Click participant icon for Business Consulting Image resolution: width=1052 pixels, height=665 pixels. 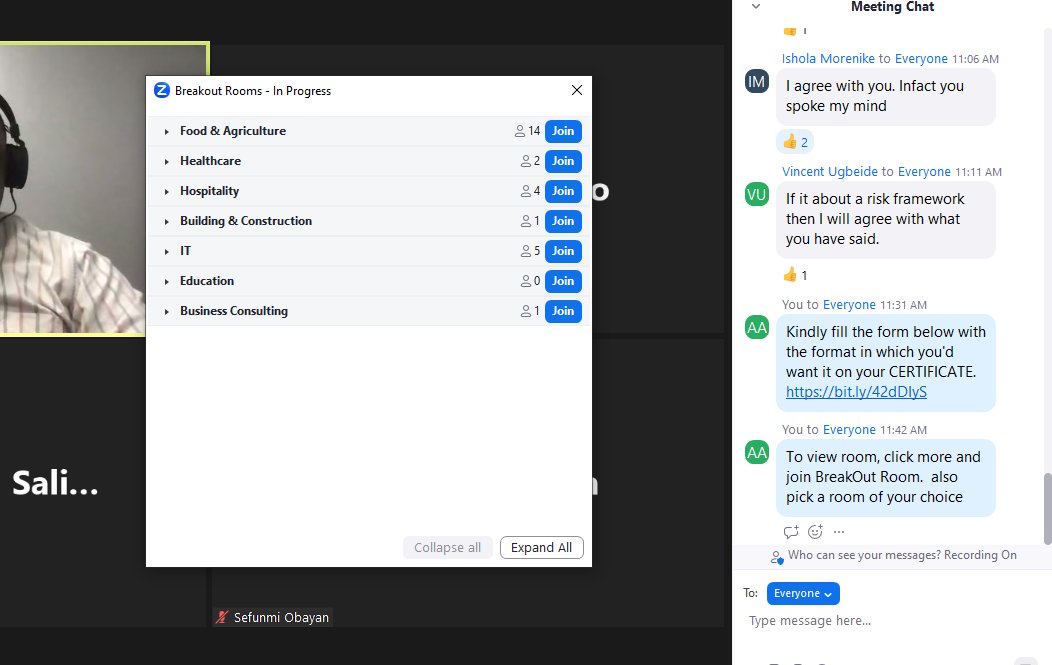[x=526, y=311]
